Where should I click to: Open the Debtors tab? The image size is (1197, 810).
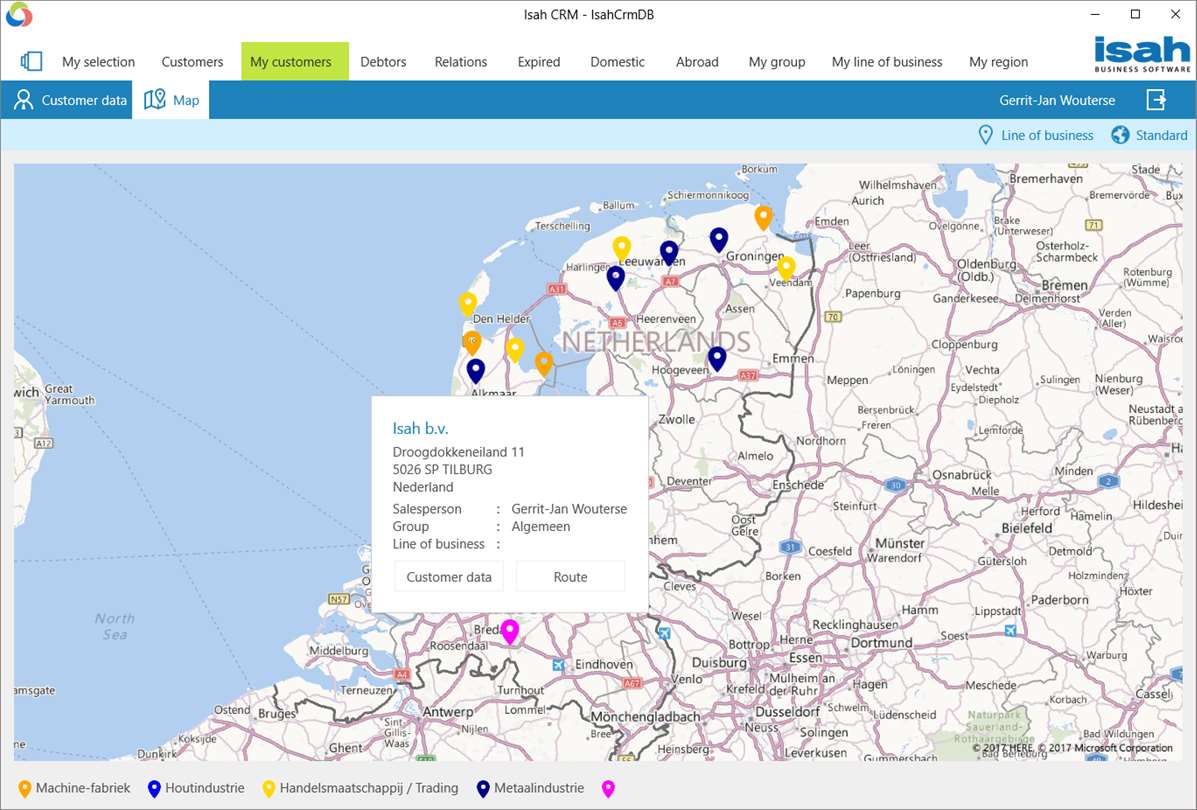click(x=383, y=62)
